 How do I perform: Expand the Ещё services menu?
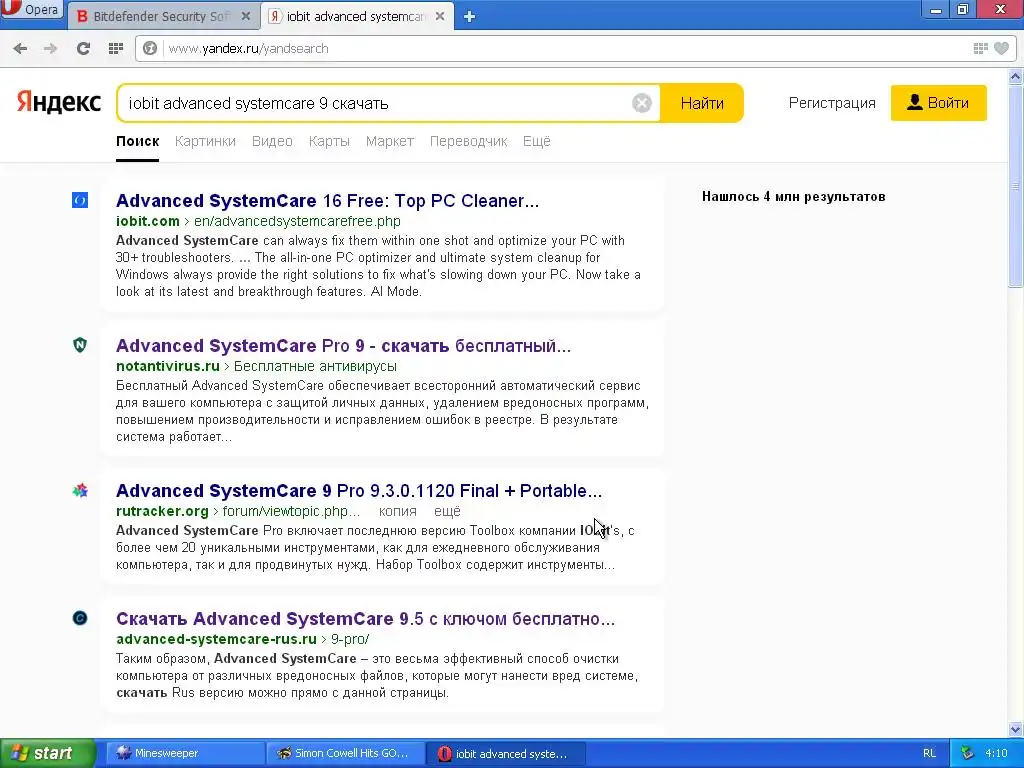pos(537,141)
